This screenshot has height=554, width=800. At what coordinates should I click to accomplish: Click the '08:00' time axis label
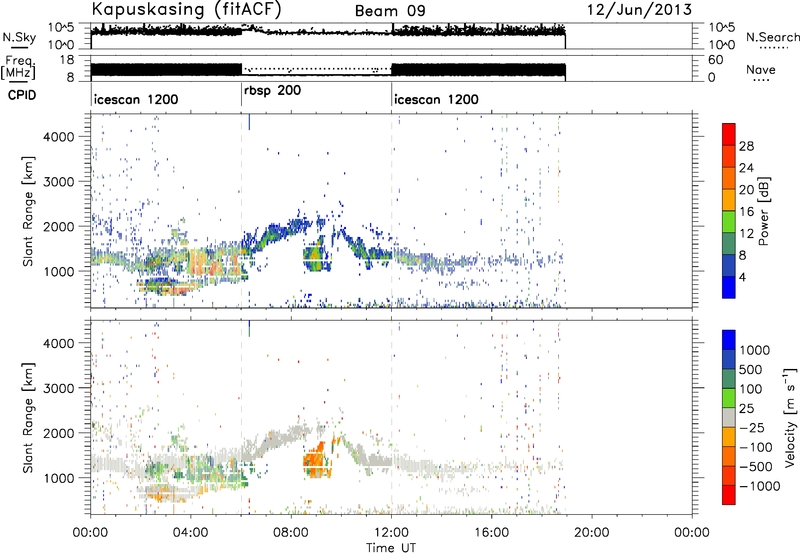point(291,533)
